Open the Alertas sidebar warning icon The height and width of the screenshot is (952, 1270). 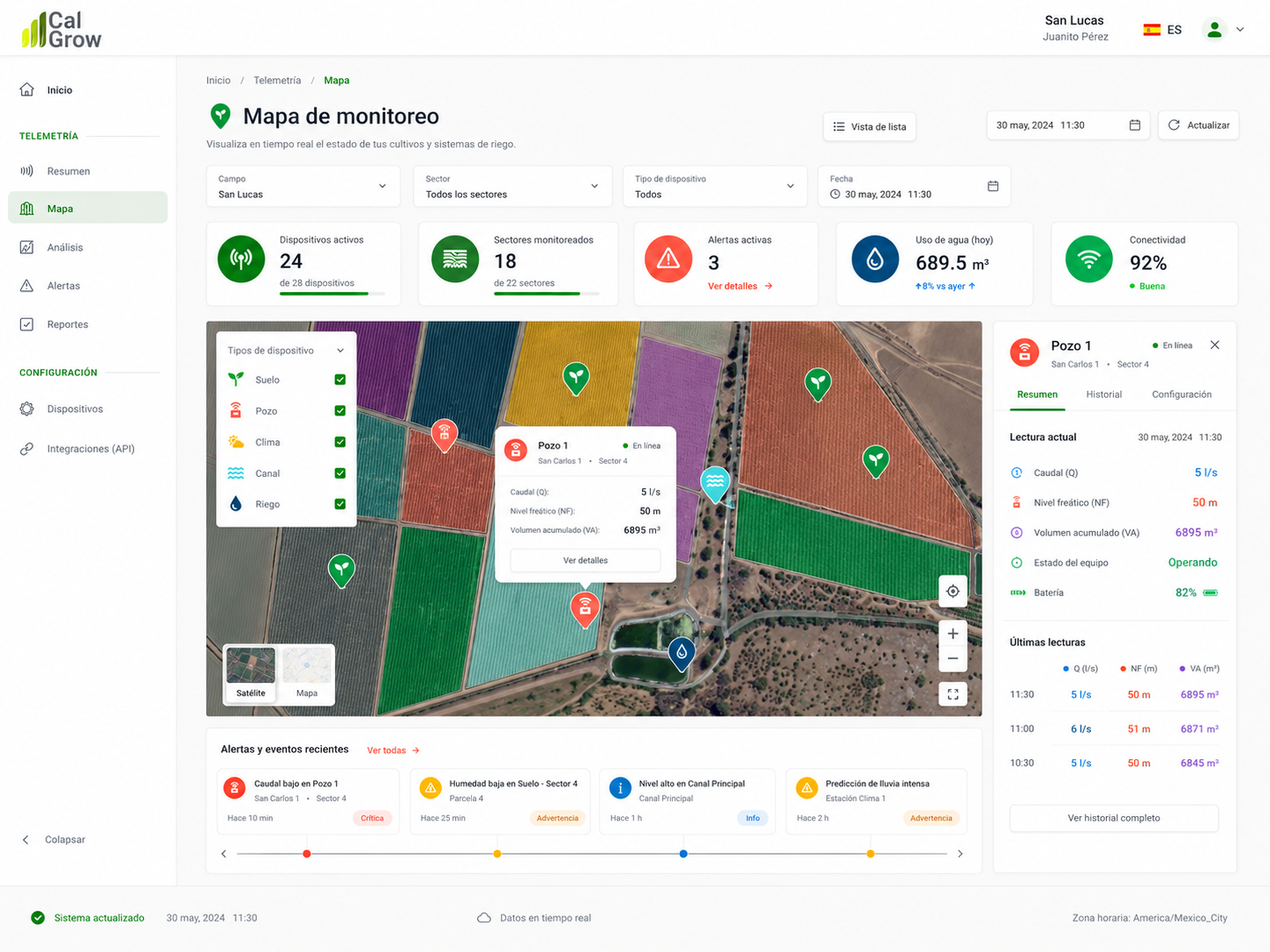point(27,286)
